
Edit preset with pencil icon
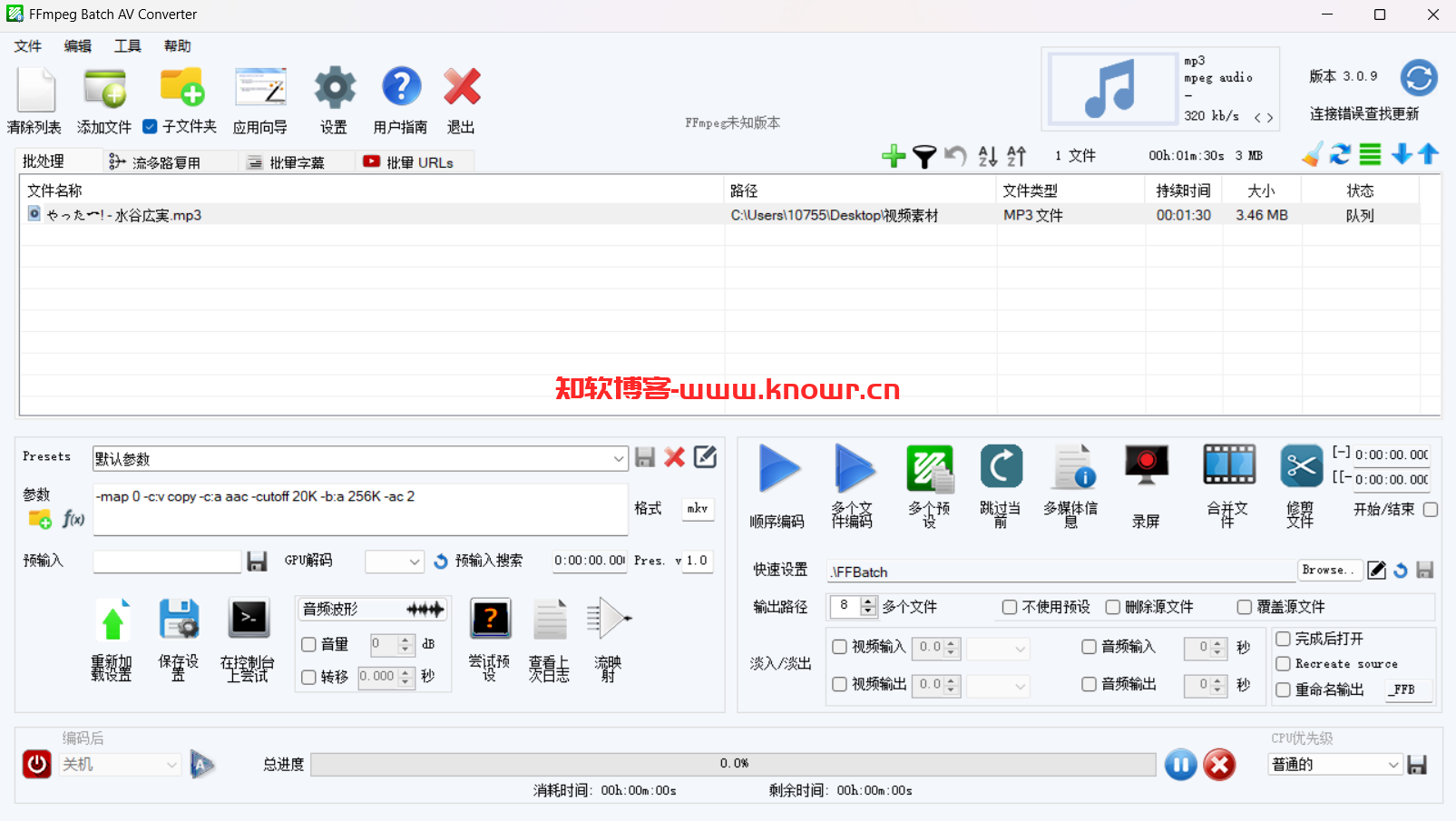(x=705, y=457)
